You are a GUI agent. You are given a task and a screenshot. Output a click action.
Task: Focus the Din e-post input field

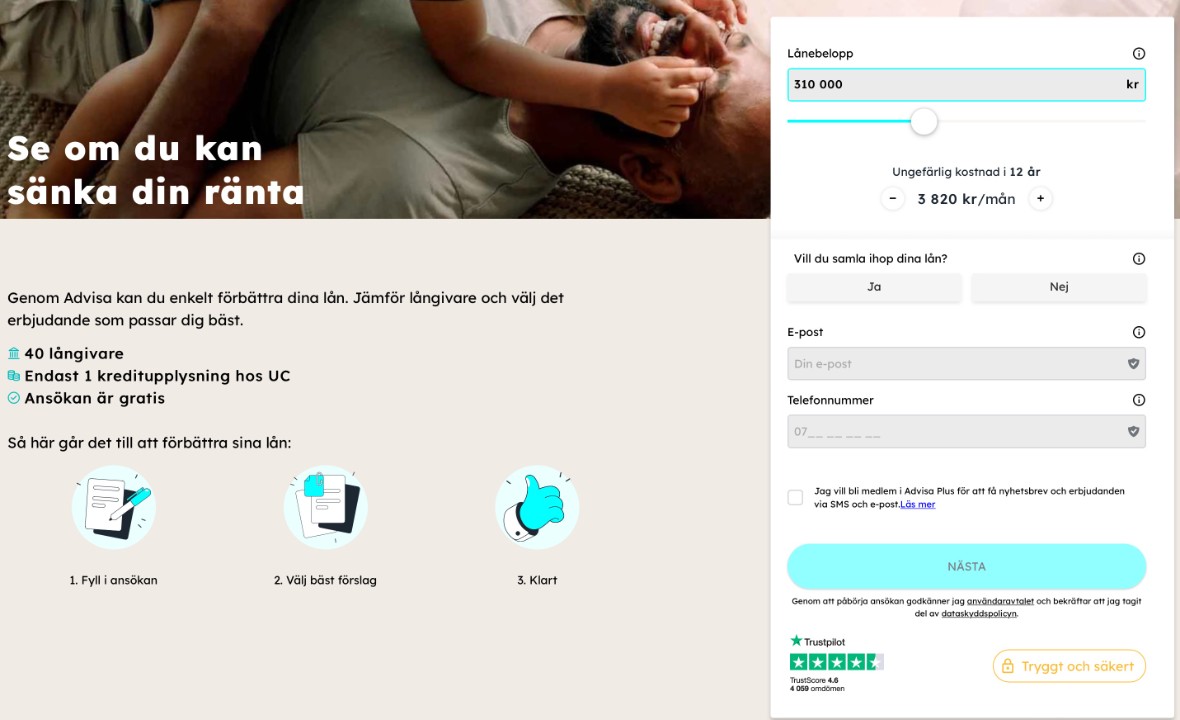[966, 363]
